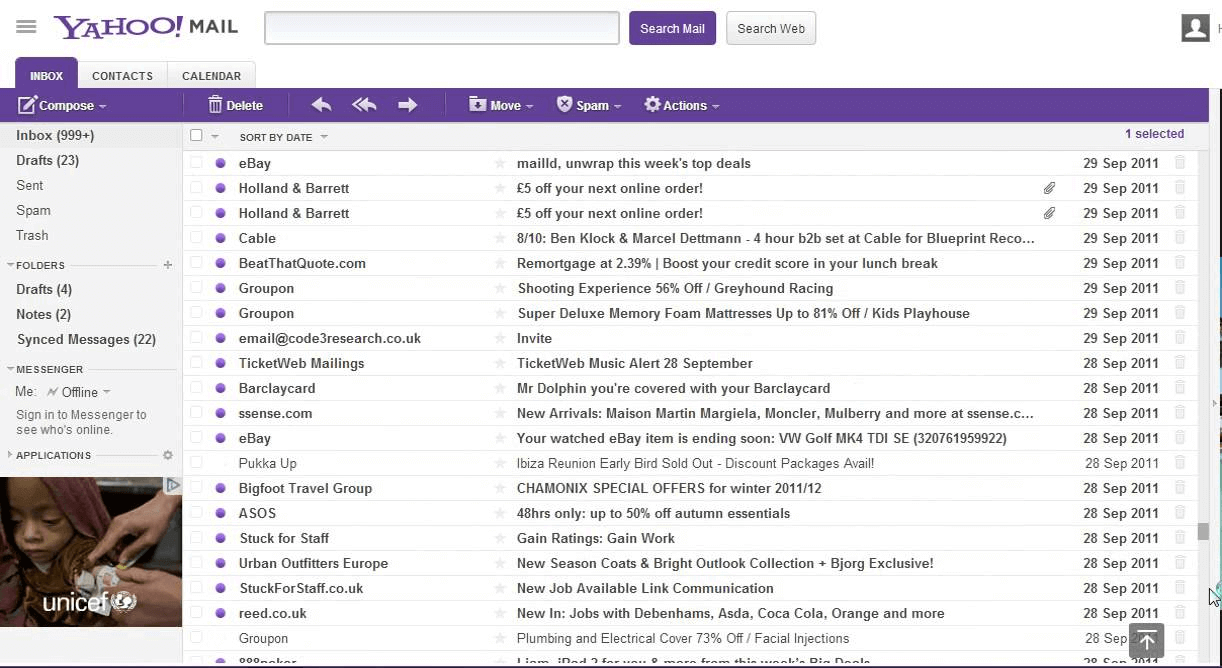Click the add folder plus icon
This screenshot has height=668, width=1222.
coord(168,265)
